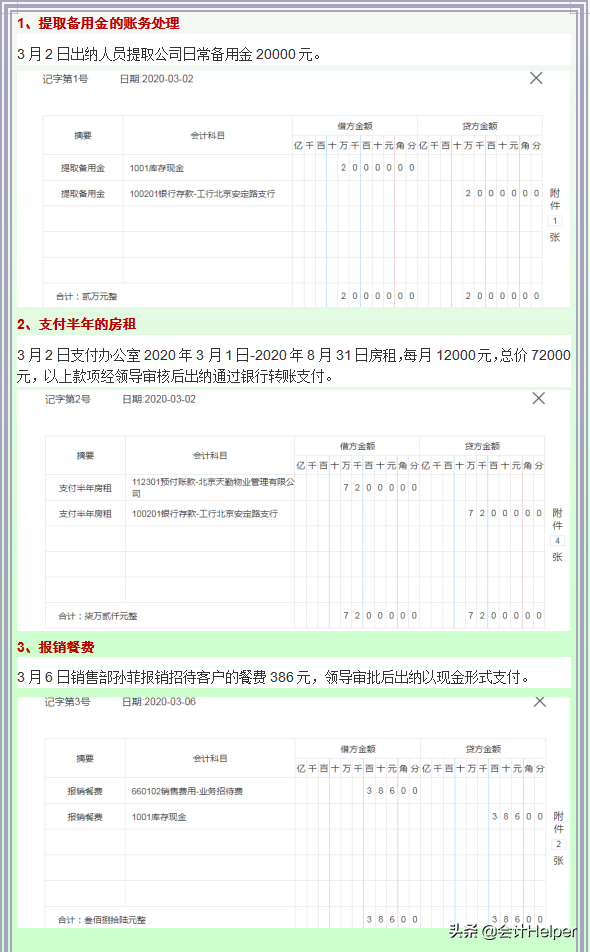The image size is (590, 952).
Task: Click summary 支付半年房租 in the 100201银行存款 row
Action: [x=85, y=514]
